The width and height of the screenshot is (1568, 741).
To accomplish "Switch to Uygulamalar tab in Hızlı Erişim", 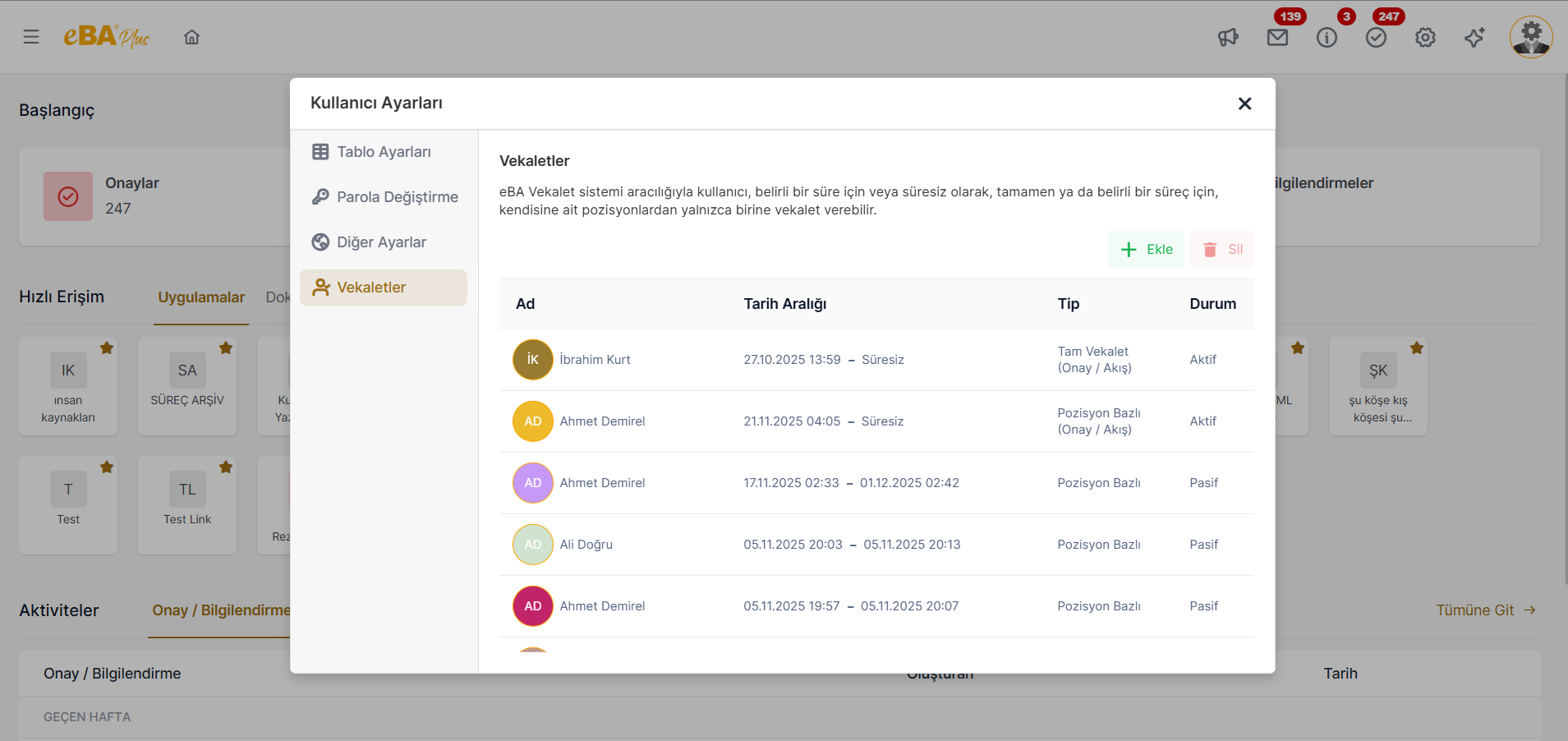I will (x=201, y=297).
